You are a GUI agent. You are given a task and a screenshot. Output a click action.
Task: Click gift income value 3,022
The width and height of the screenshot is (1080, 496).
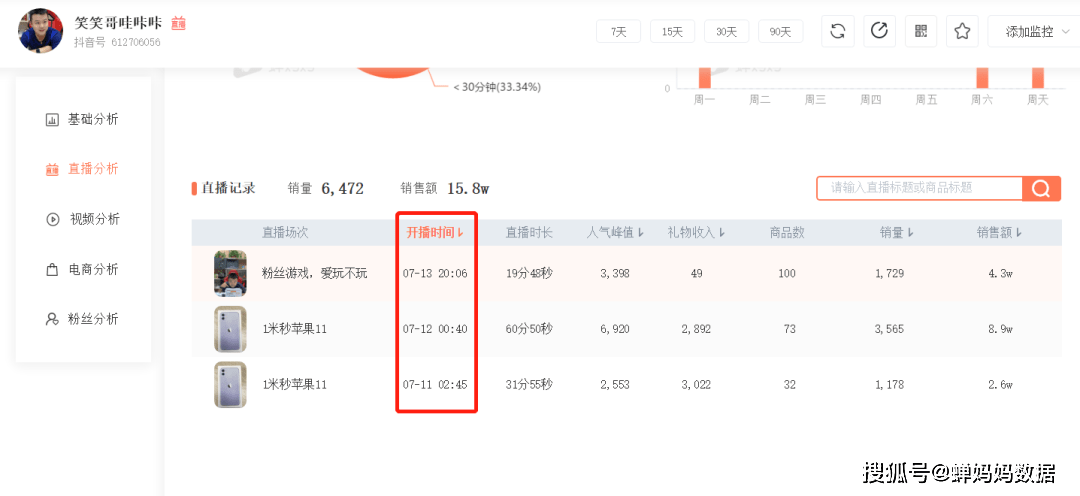696,384
